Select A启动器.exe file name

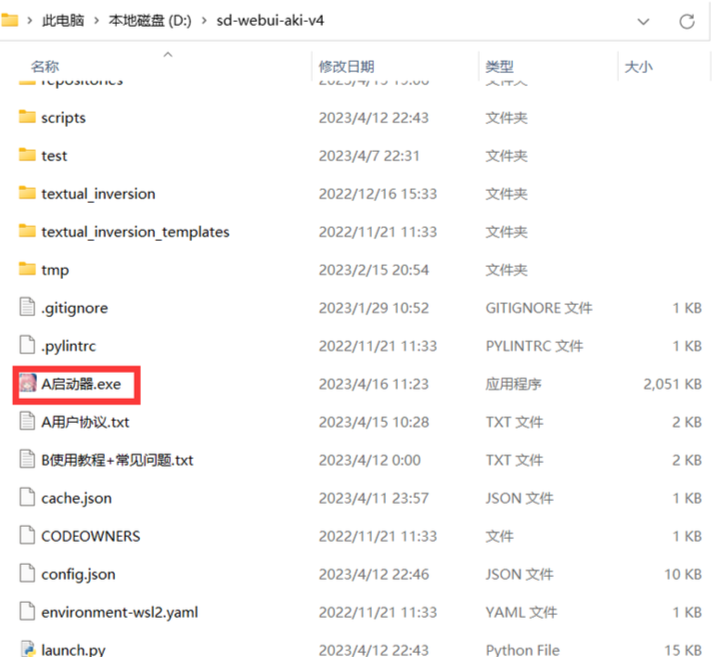click(x=81, y=384)
